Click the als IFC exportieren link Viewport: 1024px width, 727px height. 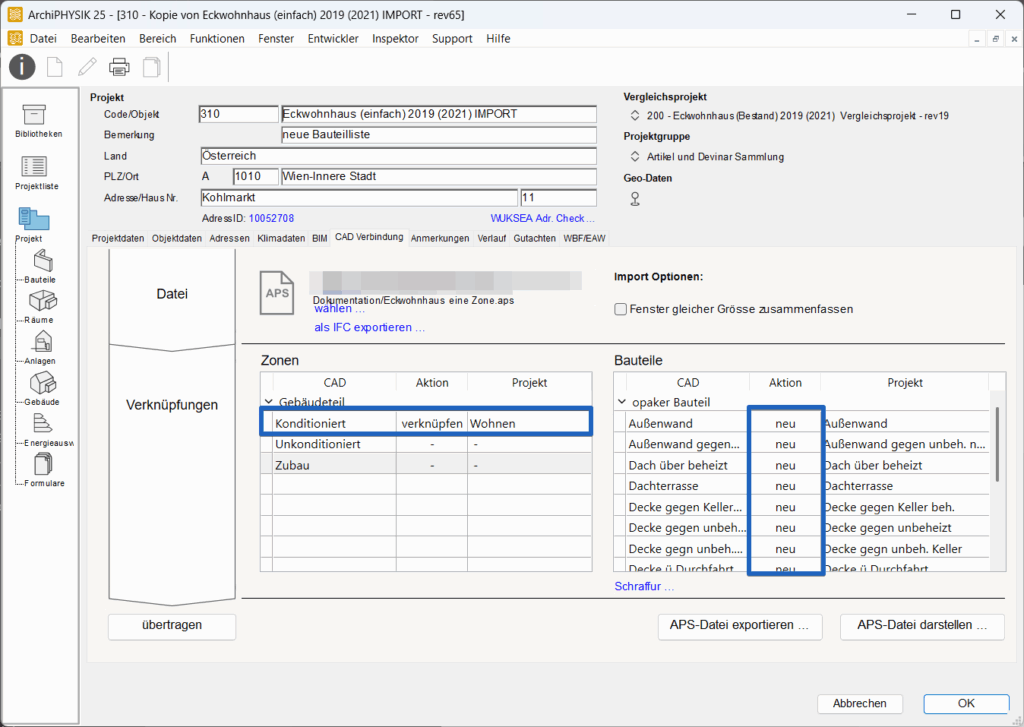(370, 327)
